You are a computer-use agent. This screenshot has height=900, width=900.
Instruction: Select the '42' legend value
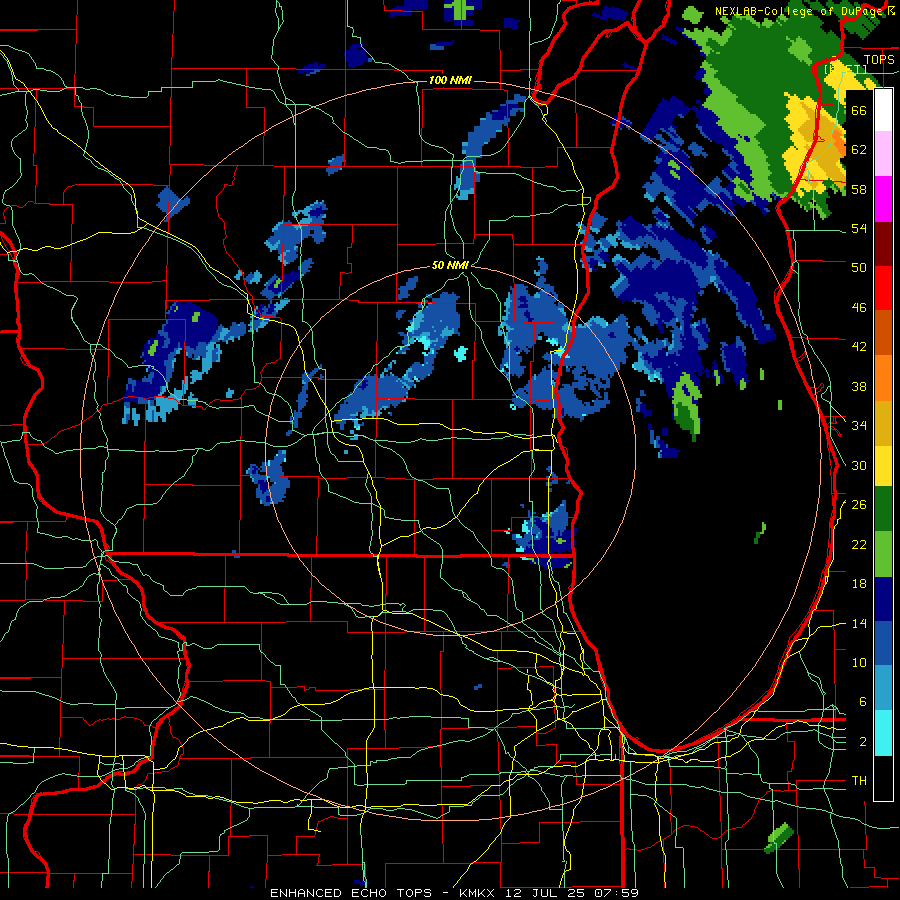(859, 347)
